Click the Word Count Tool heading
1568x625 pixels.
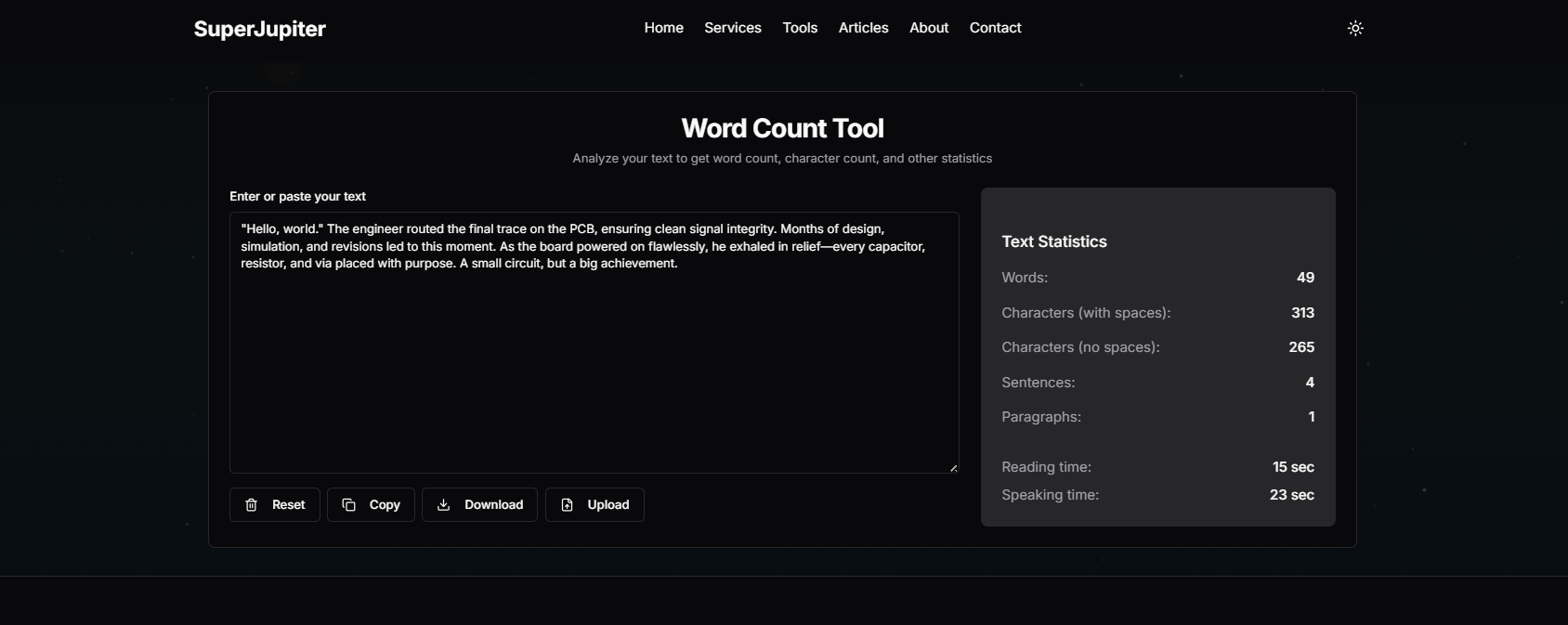pyautogui.click(x=782, y=128)
